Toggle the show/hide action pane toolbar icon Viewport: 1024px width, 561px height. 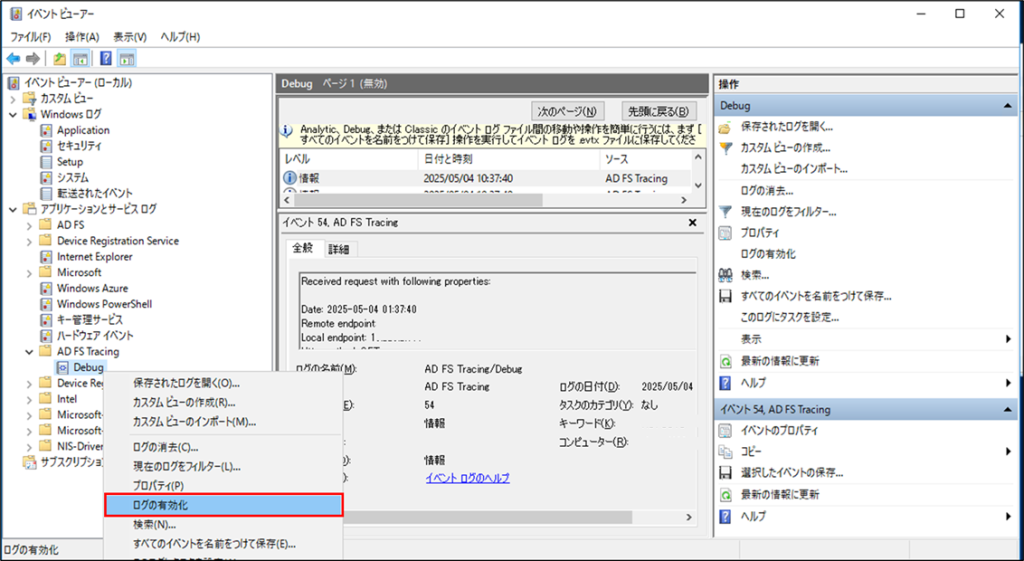[127, 59]
